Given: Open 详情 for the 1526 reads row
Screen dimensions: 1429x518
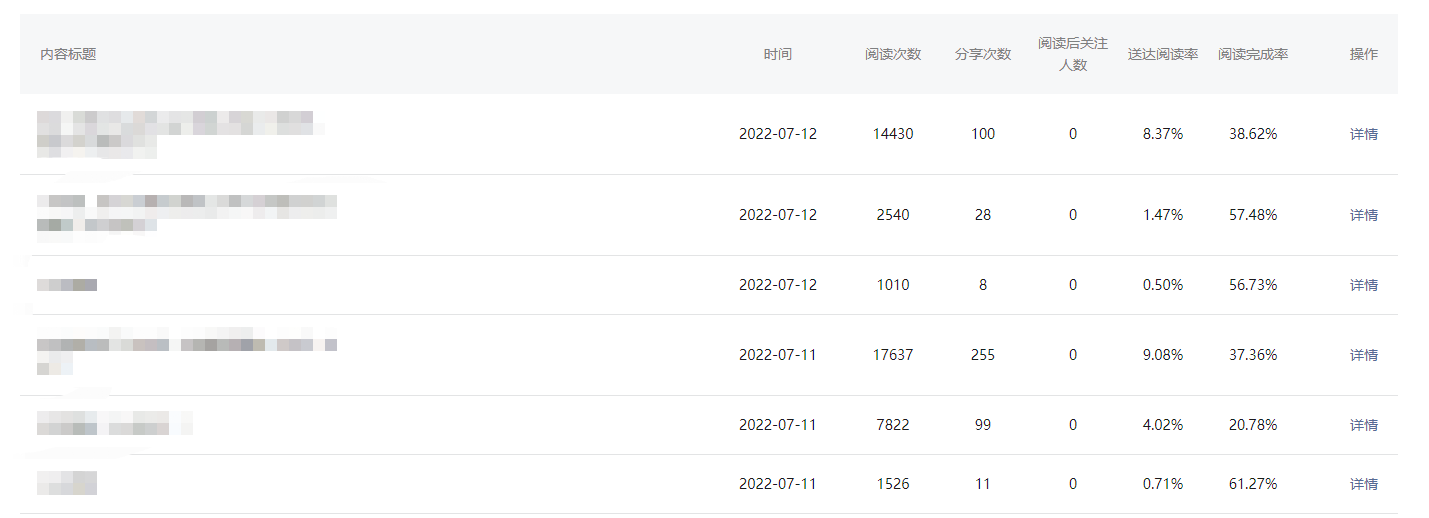Looking at the screenshot, I should click(1363, 484).
